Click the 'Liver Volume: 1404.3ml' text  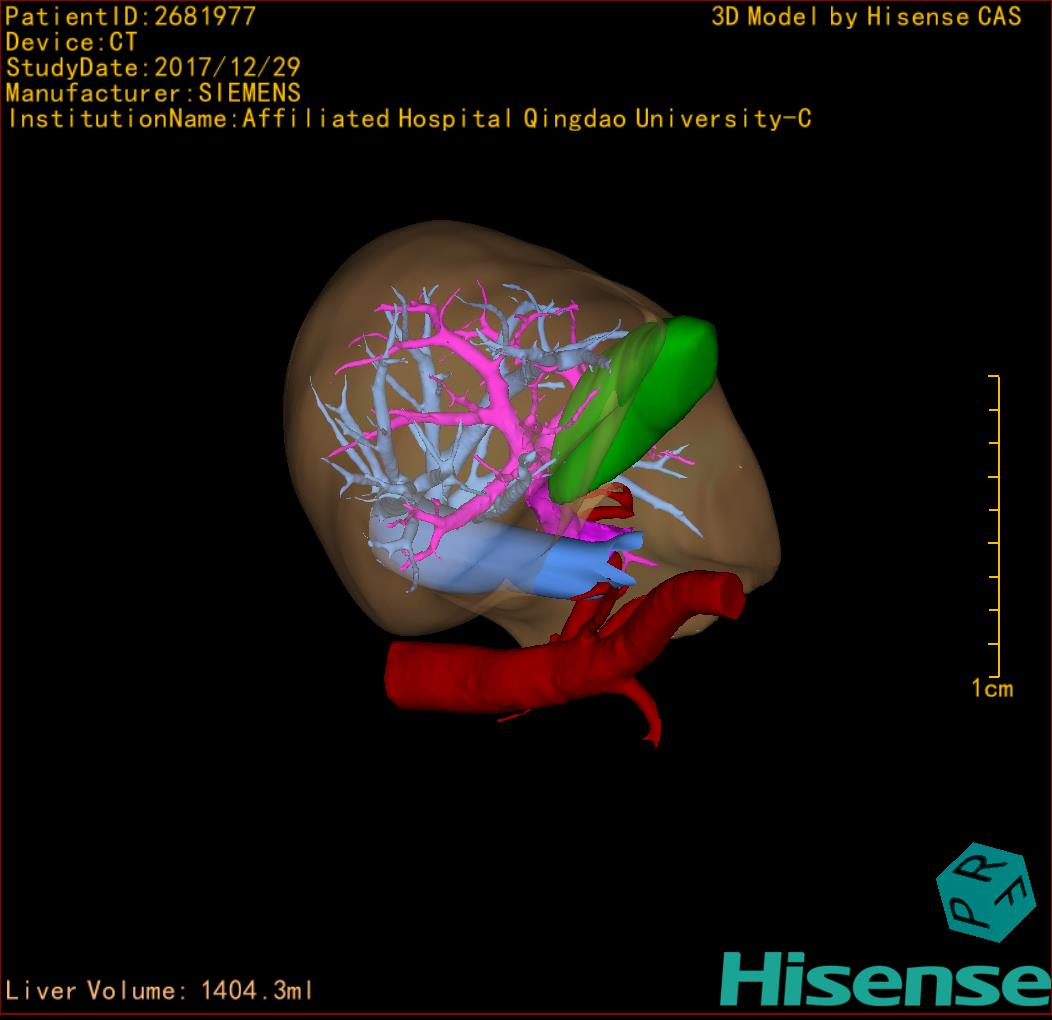tap(159, 990)
